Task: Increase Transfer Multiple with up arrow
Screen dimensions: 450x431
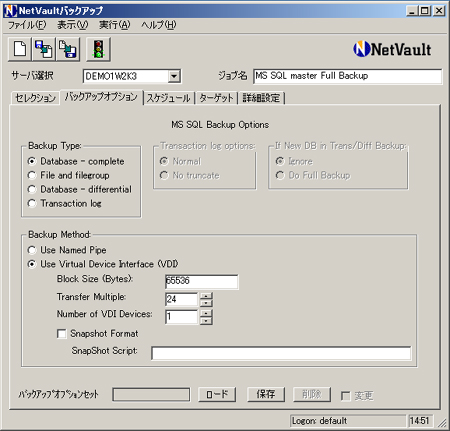Action: click(206, 296)
